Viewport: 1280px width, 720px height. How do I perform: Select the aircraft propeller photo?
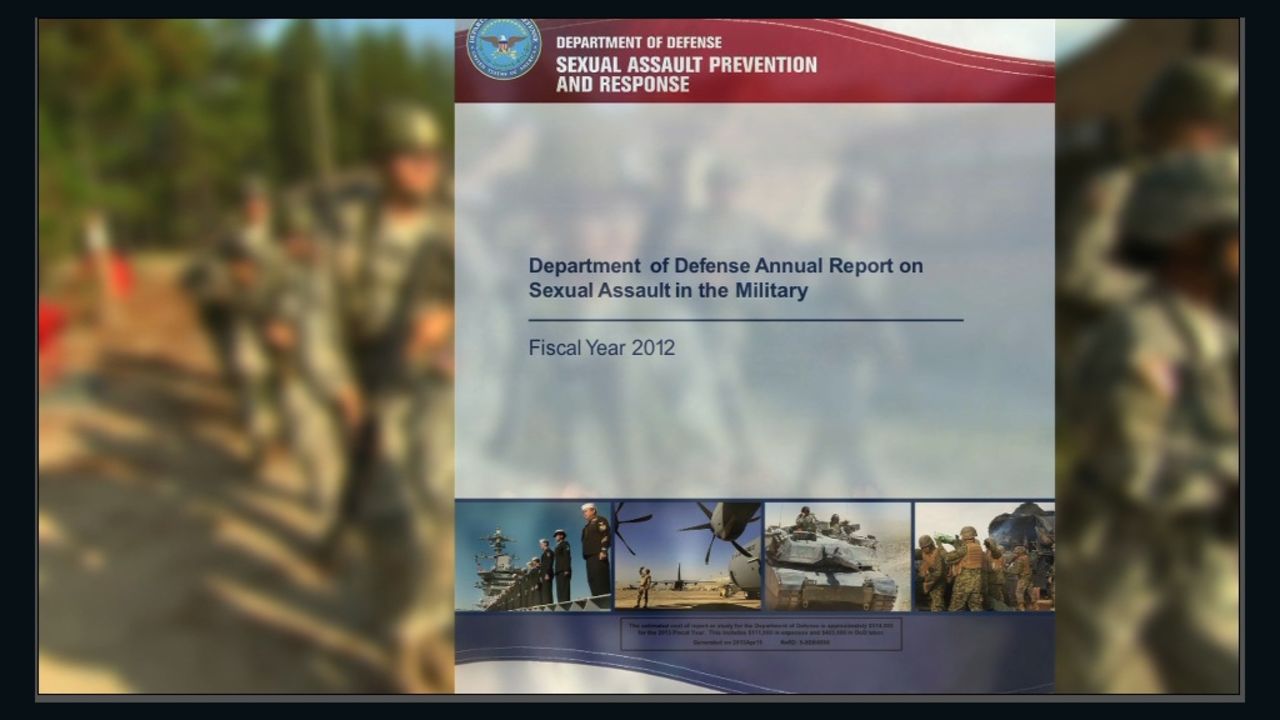point(688,556)
